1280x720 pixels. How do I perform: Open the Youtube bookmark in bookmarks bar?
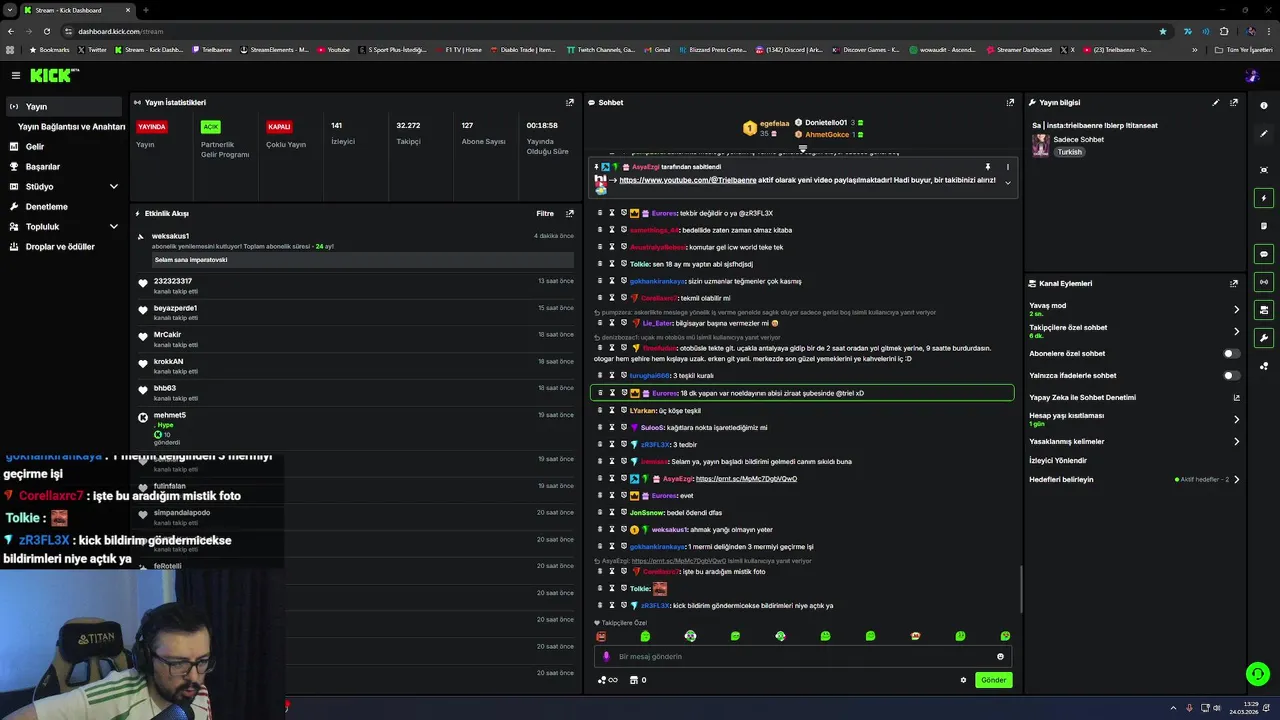click(x=335, y=49)
